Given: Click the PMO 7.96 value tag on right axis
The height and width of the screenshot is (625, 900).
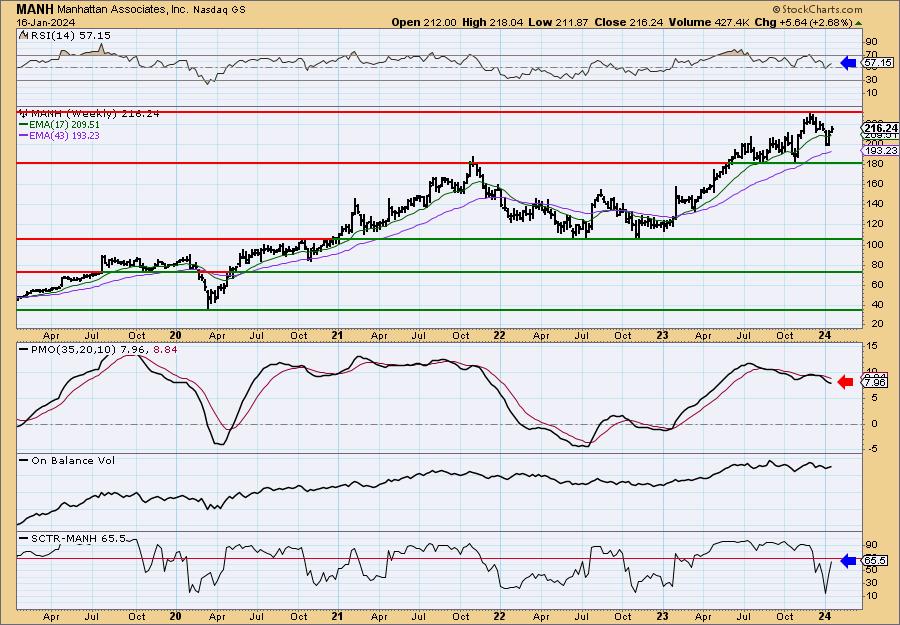Looking at the screenshot, I should point(876,382).
